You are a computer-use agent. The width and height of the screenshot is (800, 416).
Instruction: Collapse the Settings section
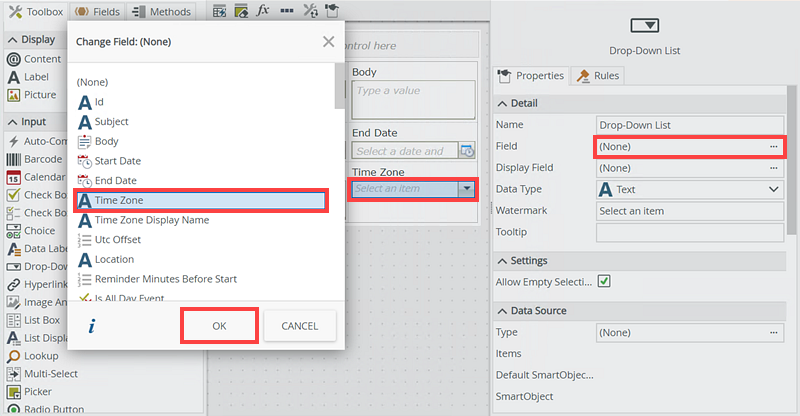[503, 261]
